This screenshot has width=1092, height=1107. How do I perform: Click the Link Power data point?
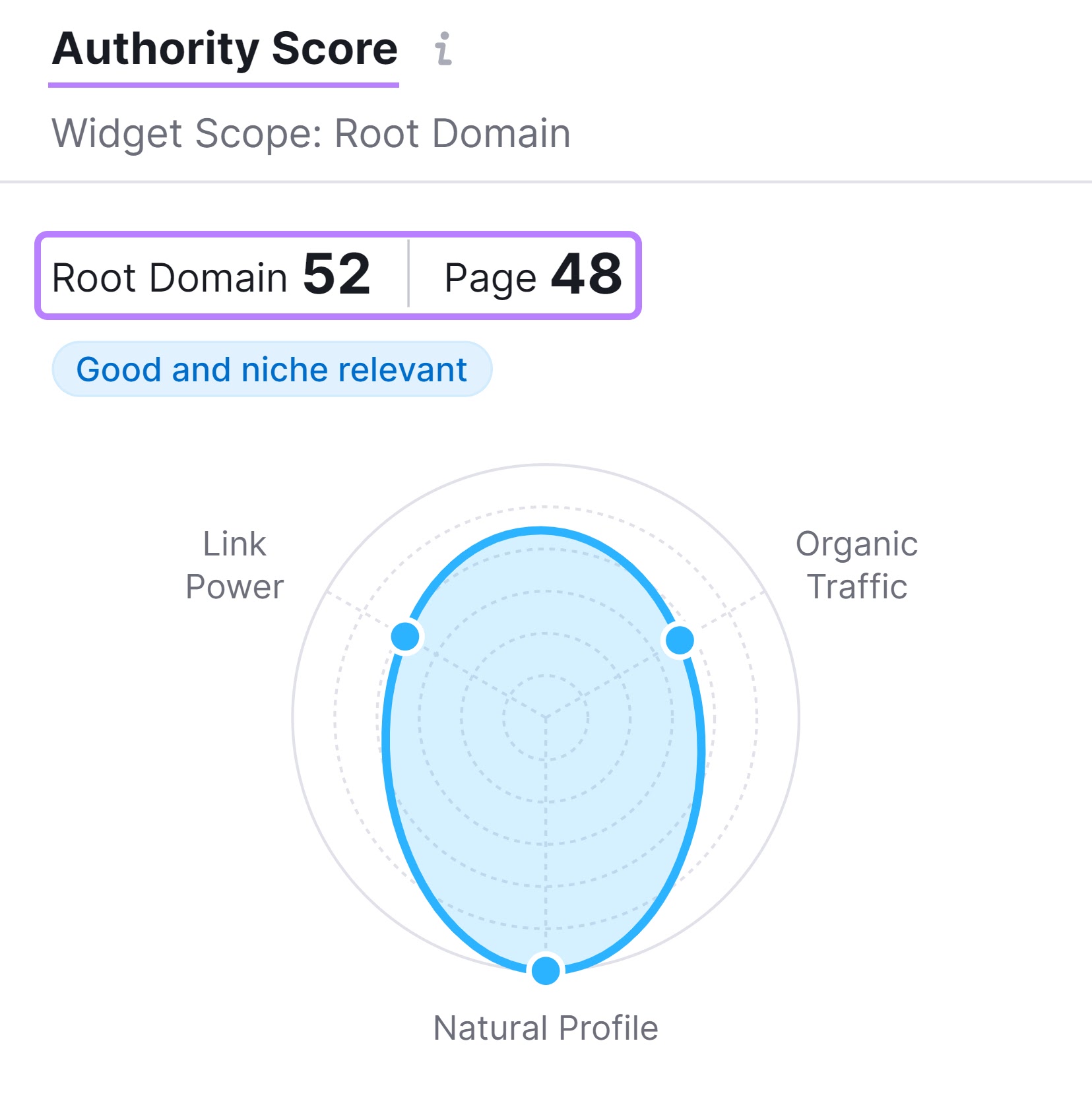click(x=406, y=637)
